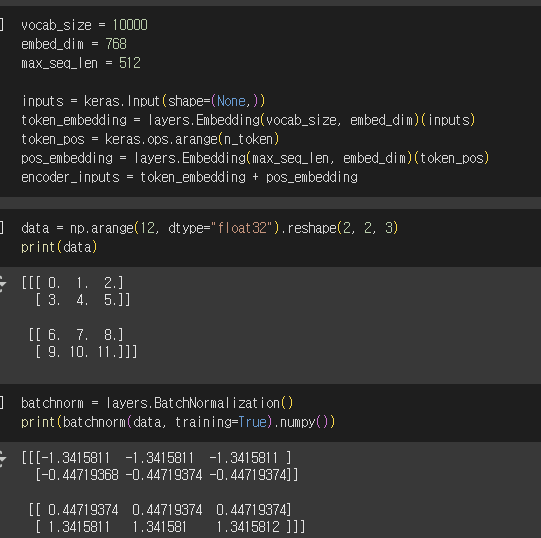The image size is (541, 538).
Task: Click the 'token_embedding = layers.Embedding' code line
Action: click(248, 120)
